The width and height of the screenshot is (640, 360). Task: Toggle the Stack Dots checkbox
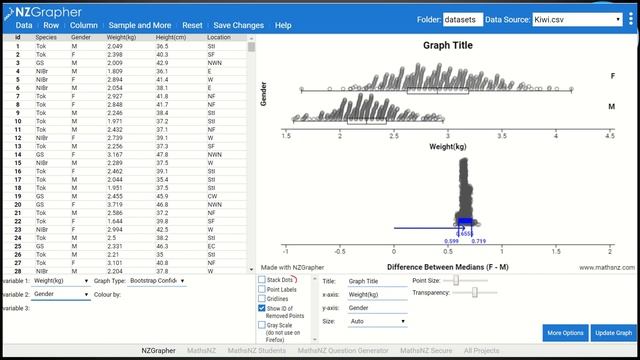point(262,280)
